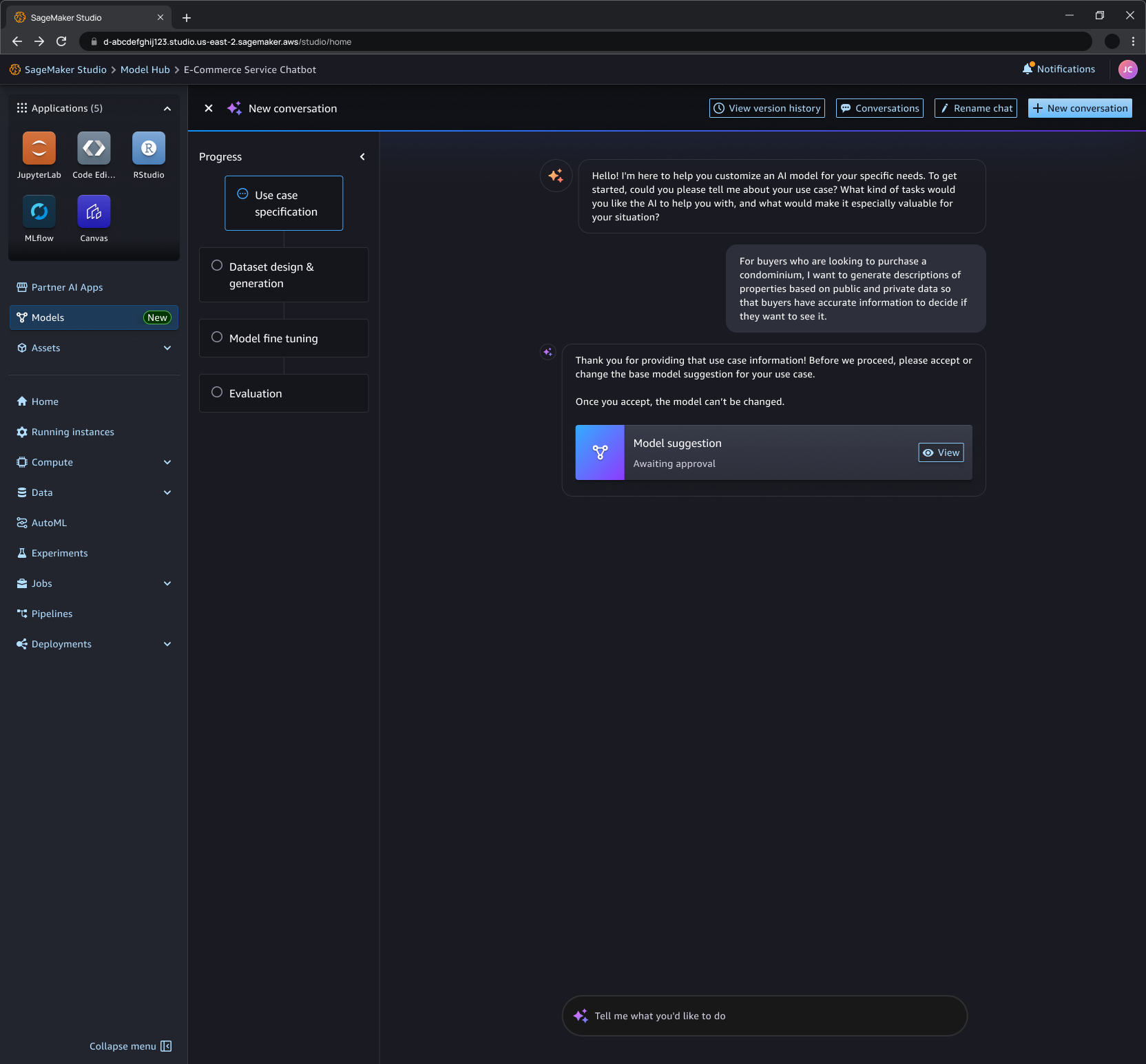Open the MLflow application
Viewport: 1146px width, 1064px height.
click(39, 212)
